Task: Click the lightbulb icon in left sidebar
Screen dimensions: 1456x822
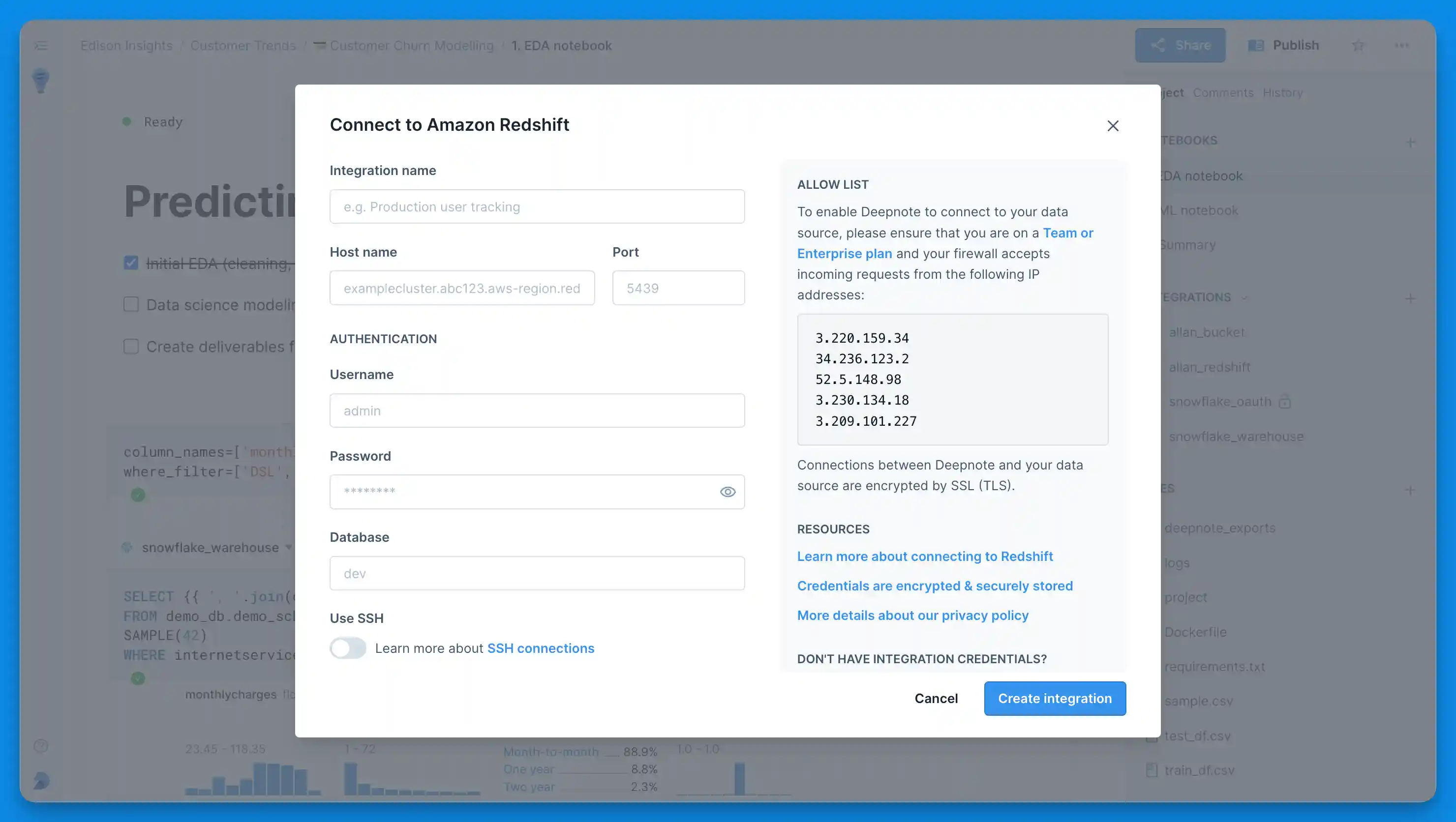Action: tap(41, 81)
